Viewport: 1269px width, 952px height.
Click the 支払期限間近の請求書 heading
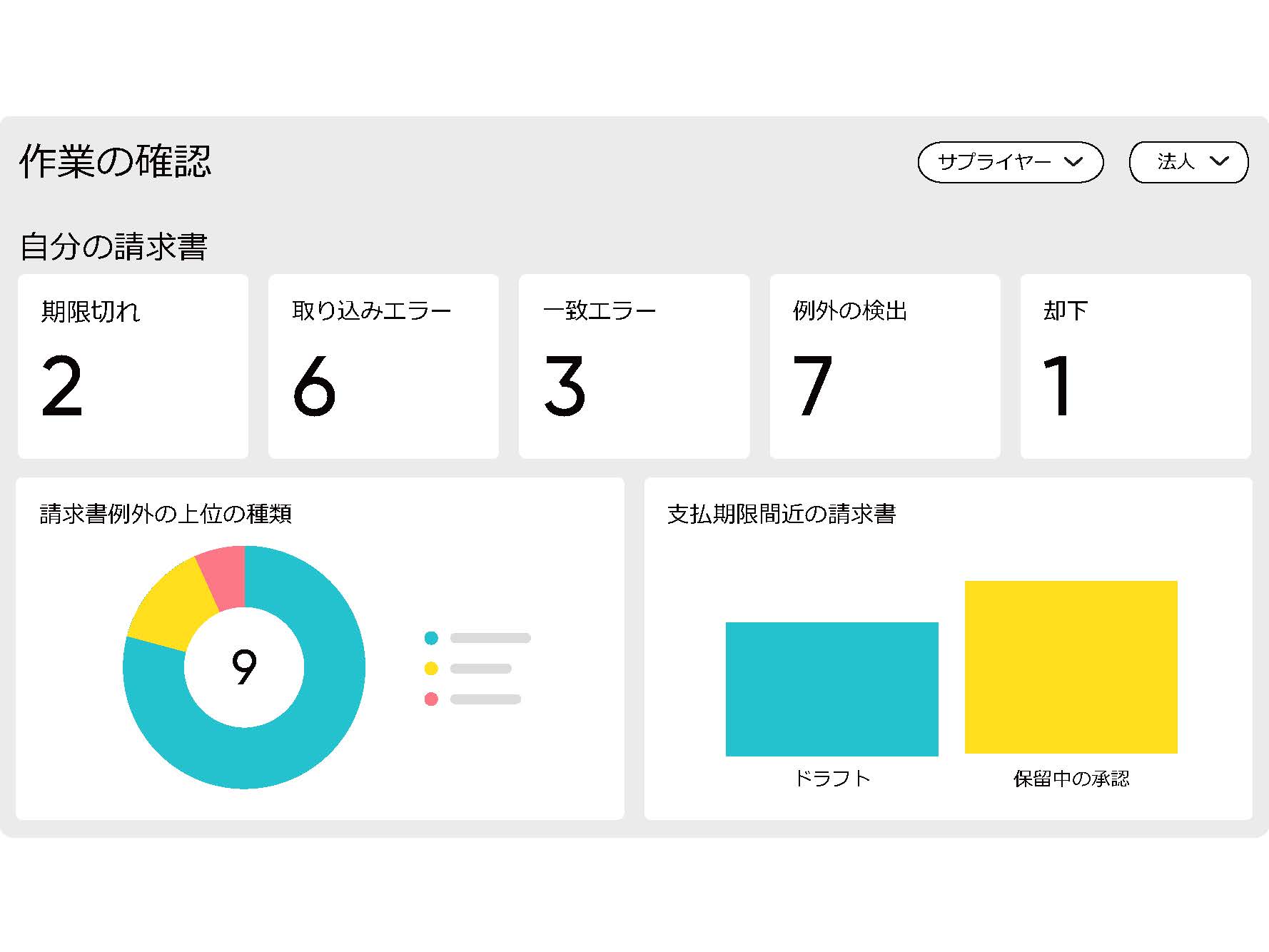[782, 514]
